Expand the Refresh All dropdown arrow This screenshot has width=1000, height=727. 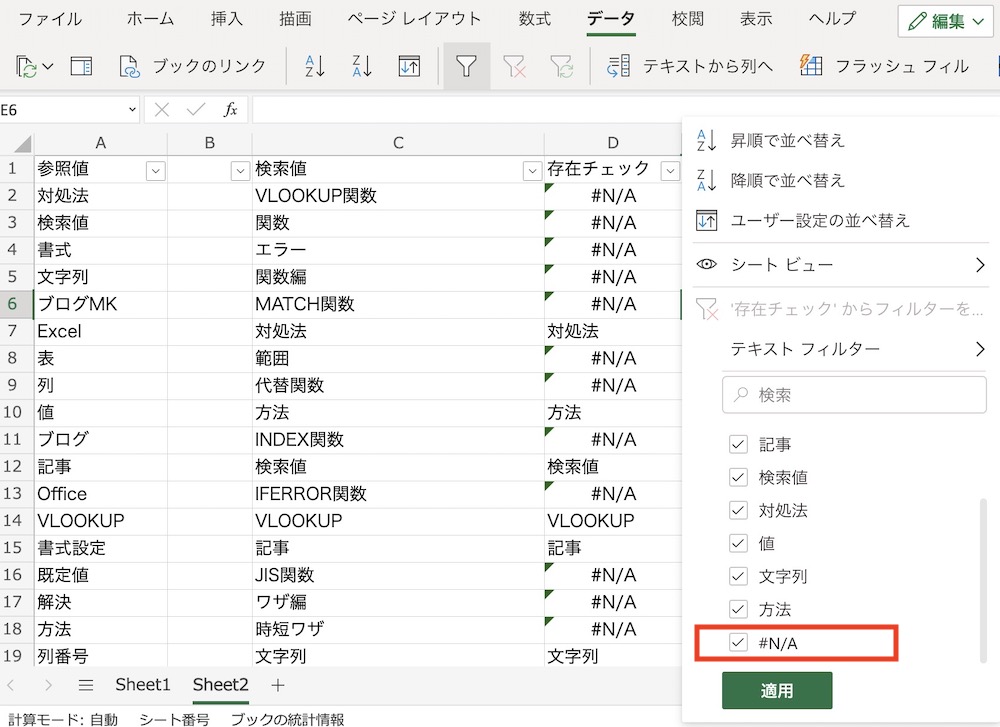click(48, 66)
